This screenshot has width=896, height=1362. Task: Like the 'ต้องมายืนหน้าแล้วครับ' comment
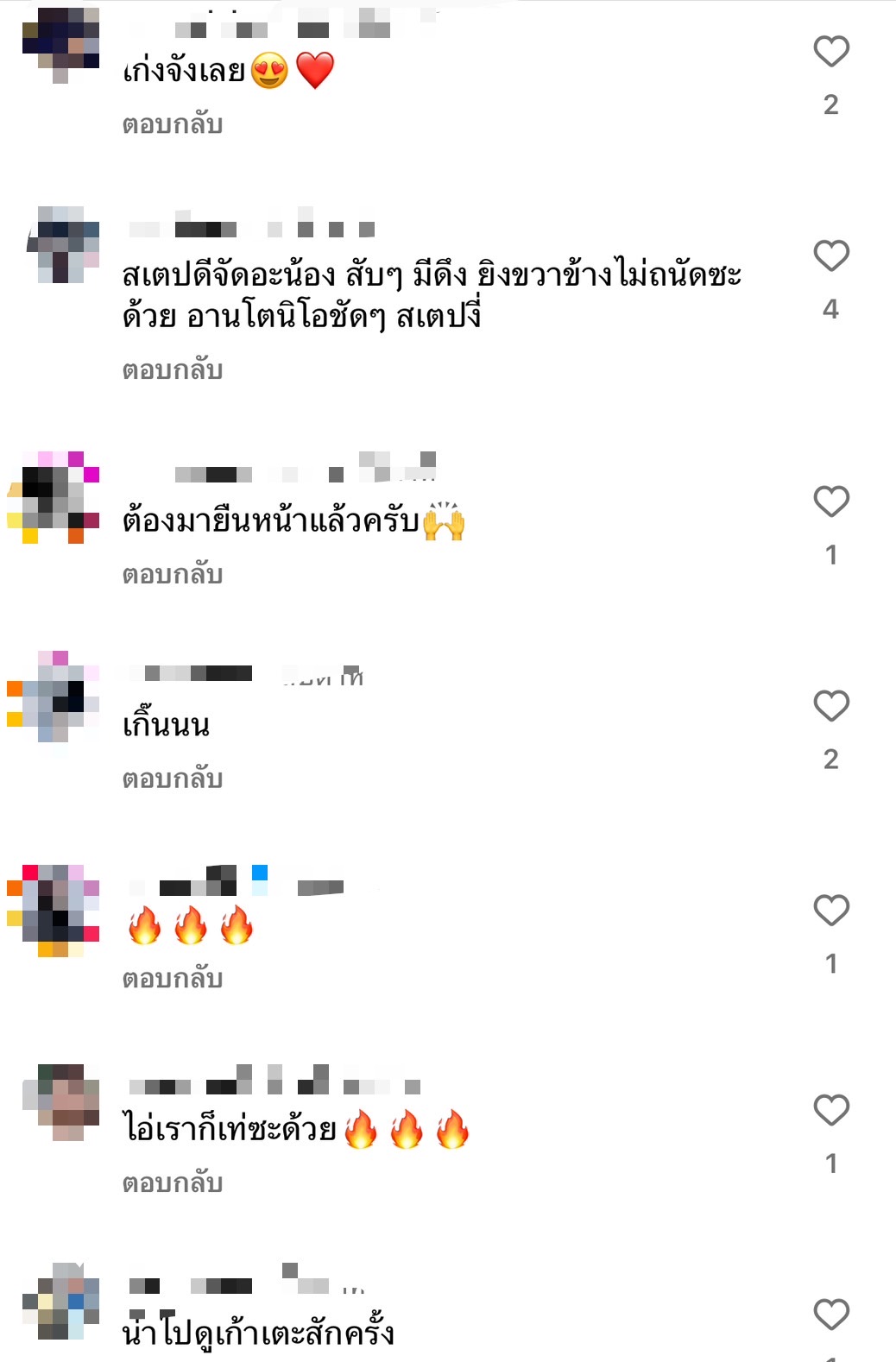coord(831,501)
